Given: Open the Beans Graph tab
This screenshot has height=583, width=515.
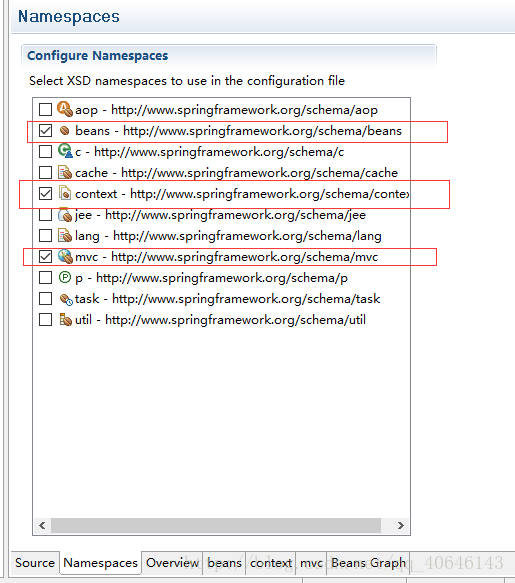Looking at the screenshot, I should (x=368, y=563).
